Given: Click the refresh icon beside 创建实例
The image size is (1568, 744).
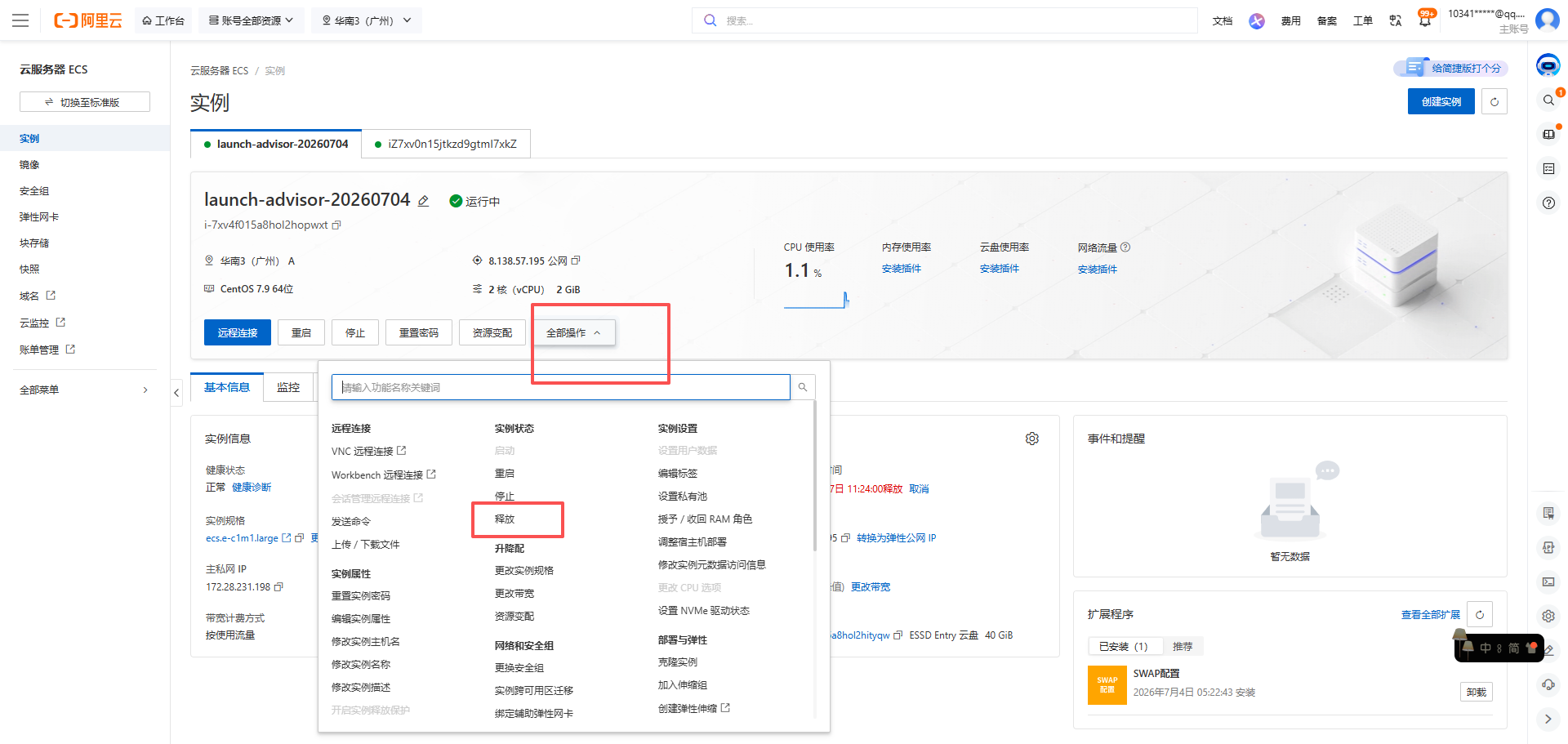Looking at the screenshot, I should (x=1494, y=101).
